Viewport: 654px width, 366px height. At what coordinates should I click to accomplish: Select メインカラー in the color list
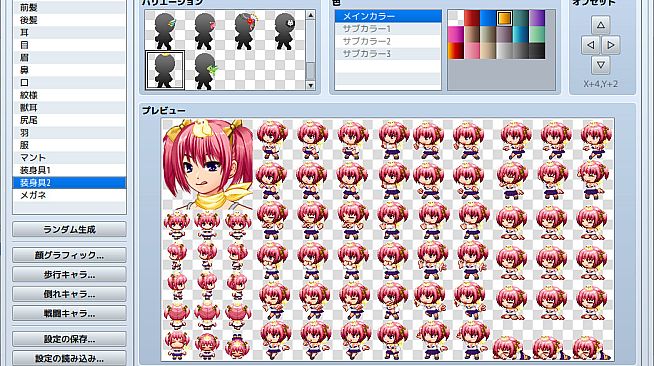388,16
